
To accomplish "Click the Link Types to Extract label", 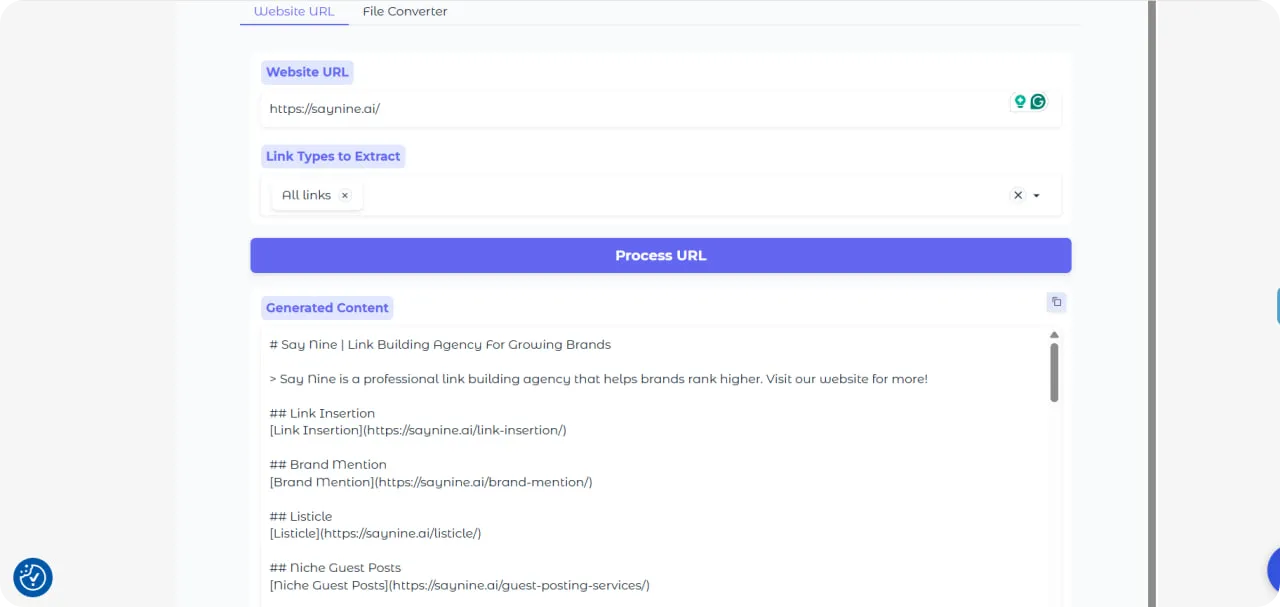I will (x=333, y=156).
